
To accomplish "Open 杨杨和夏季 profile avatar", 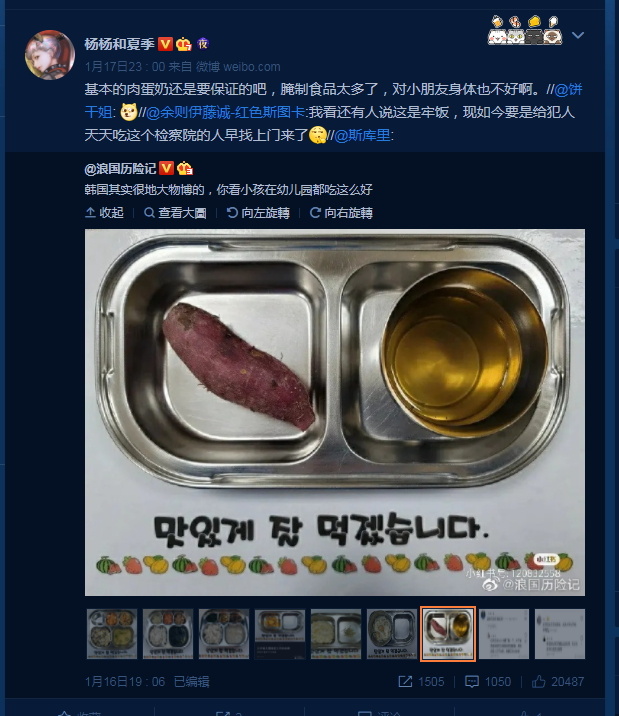I will click(x=50, y=55).
